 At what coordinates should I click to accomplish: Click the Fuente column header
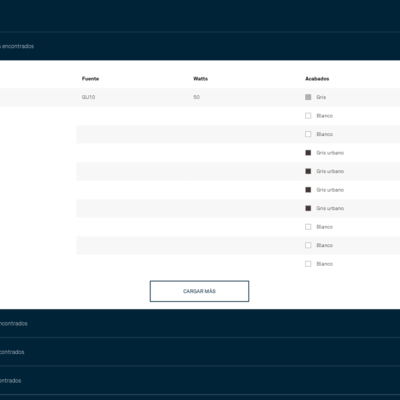[x=90, y=79]
